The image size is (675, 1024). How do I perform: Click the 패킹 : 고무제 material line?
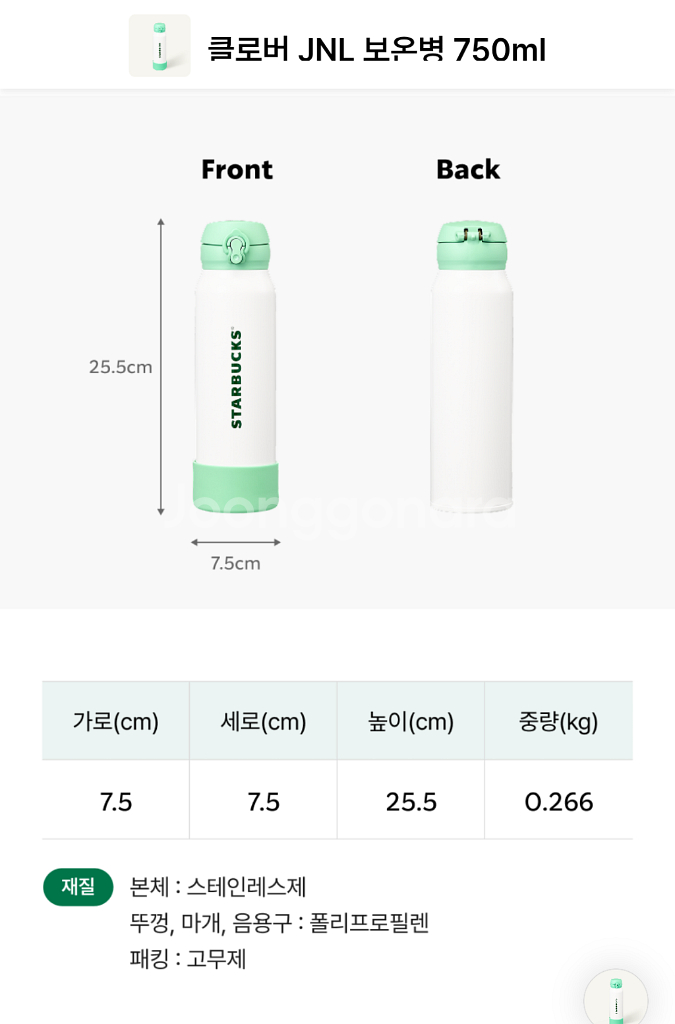click(x=188, y=959)
